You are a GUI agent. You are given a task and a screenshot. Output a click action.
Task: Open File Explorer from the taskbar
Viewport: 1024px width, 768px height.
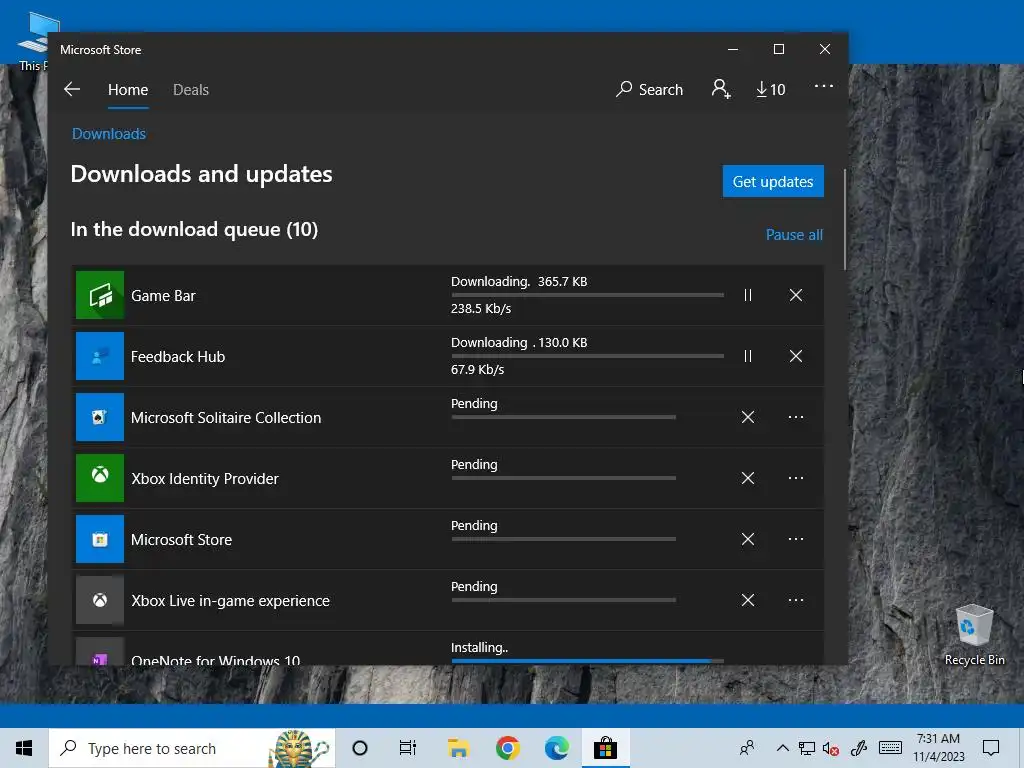(x=458, y=748)
